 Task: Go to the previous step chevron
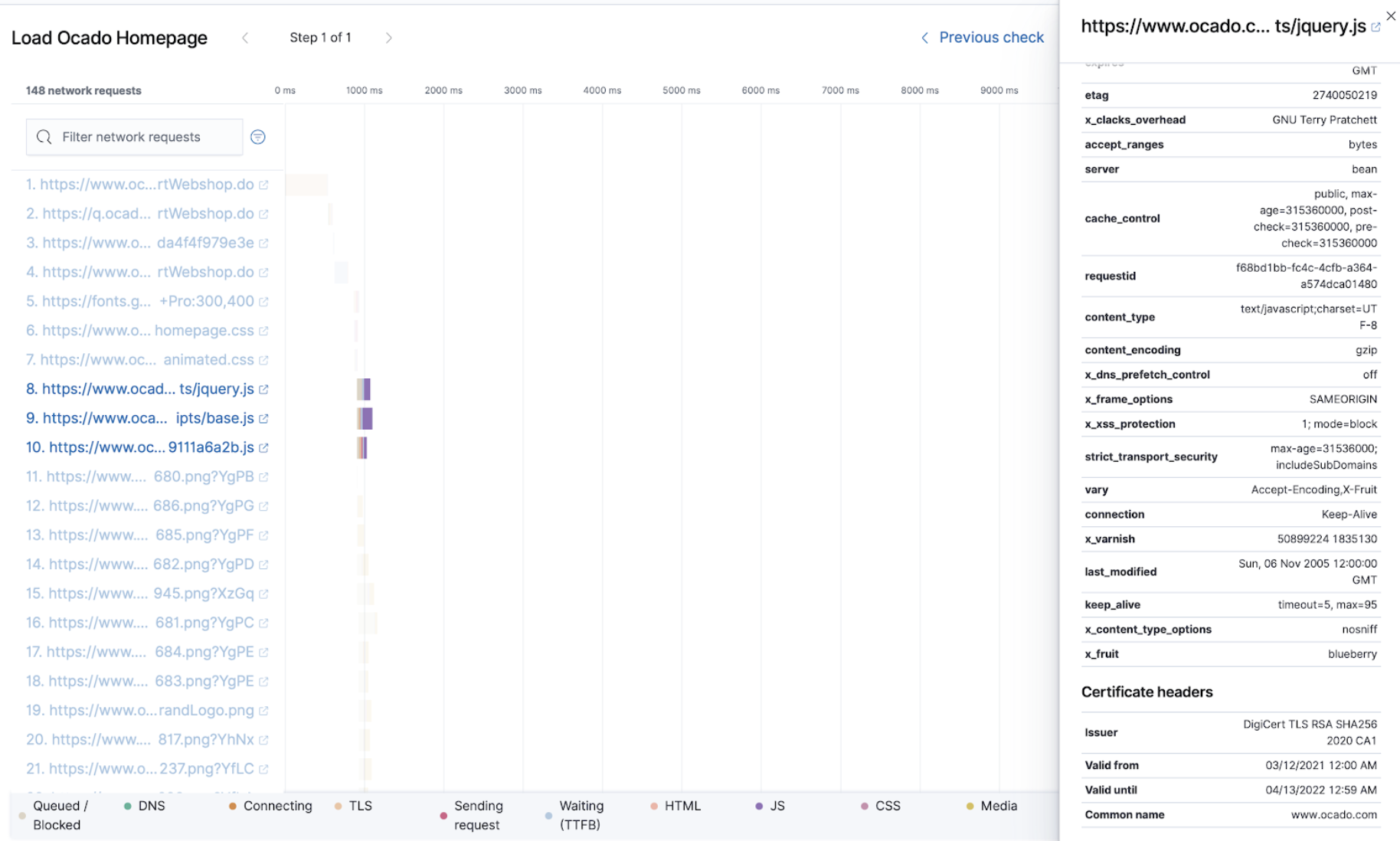click(x=245, y=38)
